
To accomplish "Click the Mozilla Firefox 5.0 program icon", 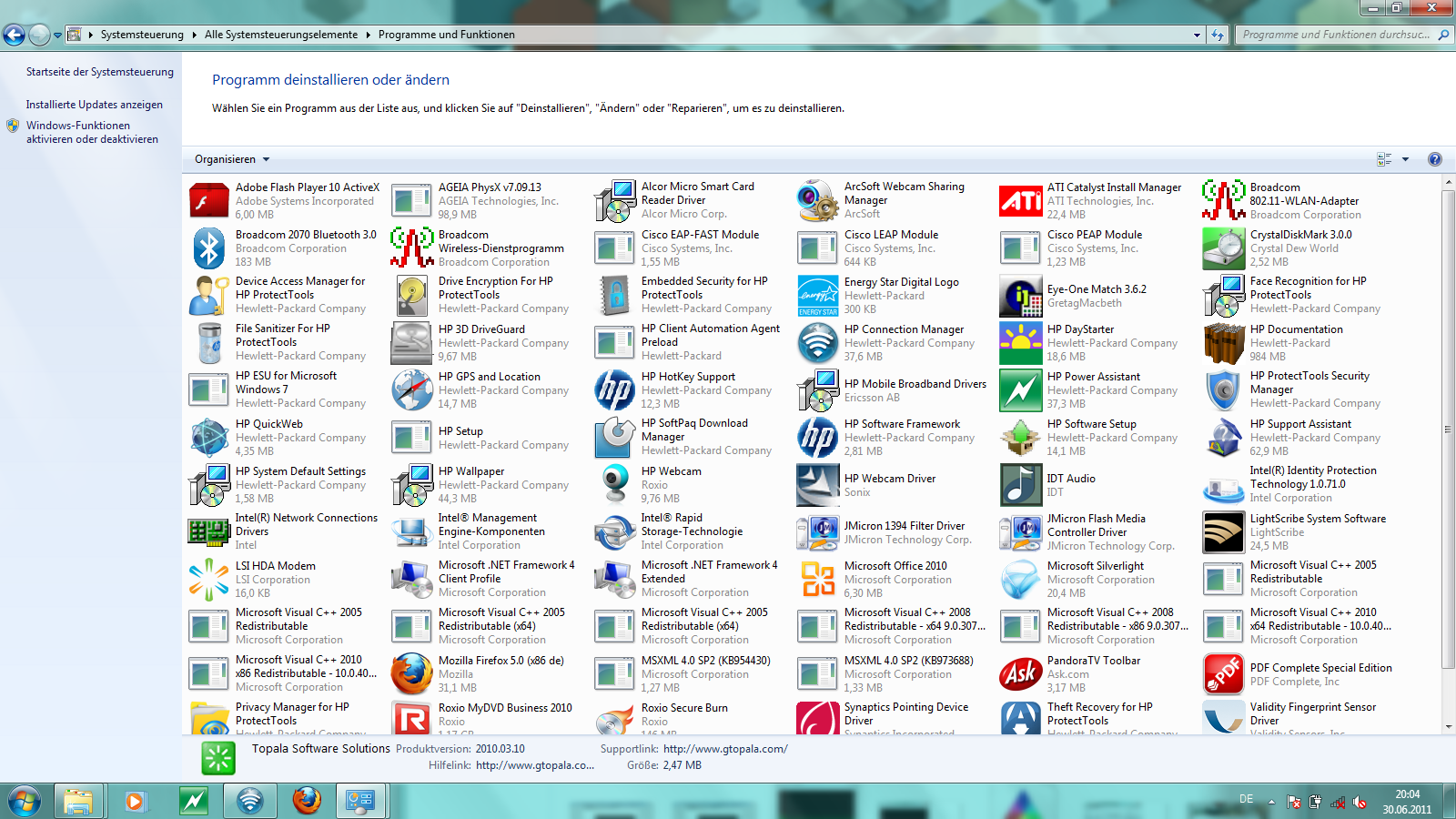I will (411, 673).
